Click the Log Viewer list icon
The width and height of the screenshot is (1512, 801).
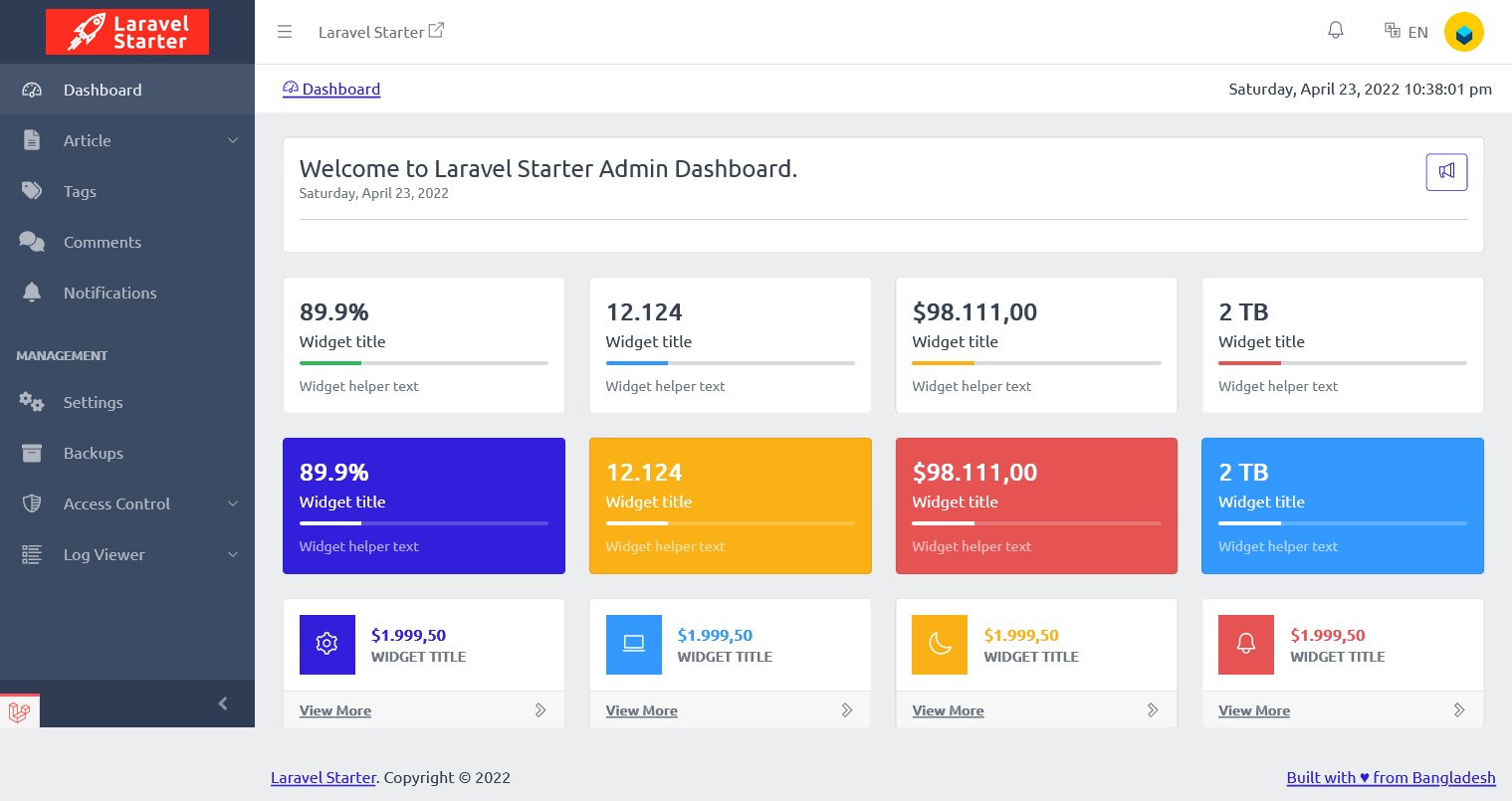coord(32,554)
